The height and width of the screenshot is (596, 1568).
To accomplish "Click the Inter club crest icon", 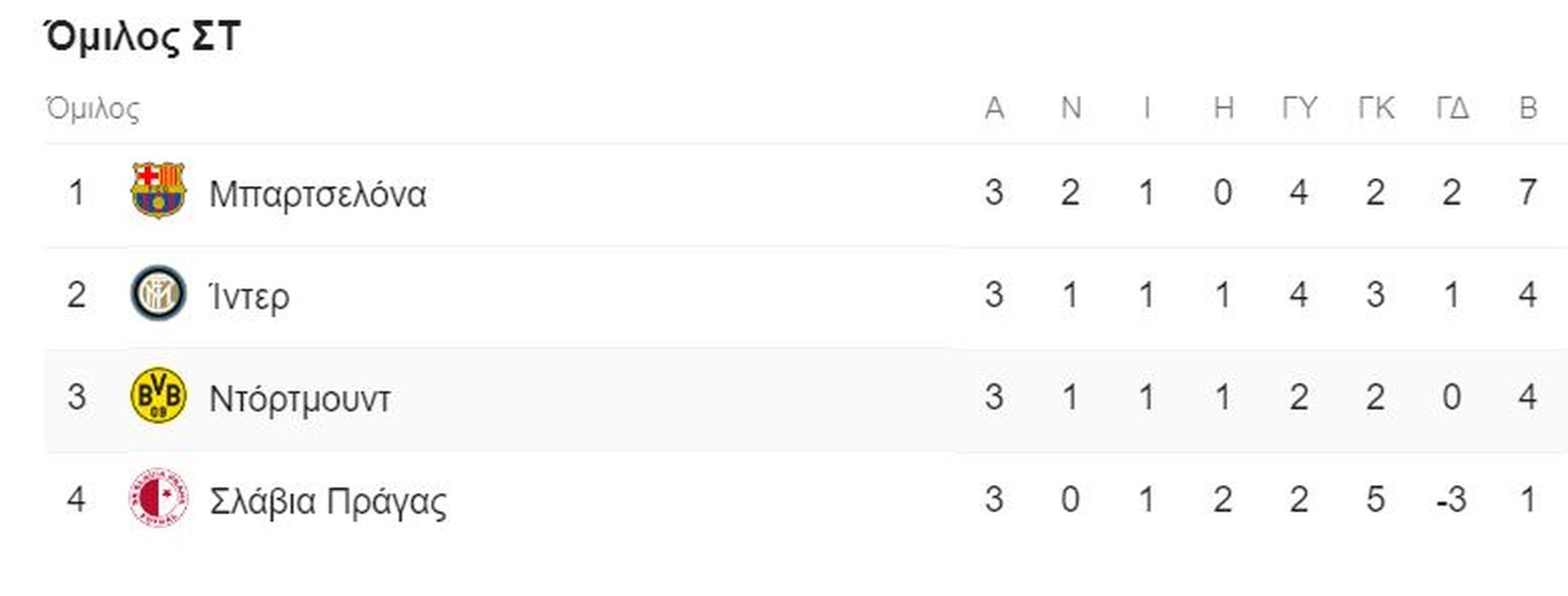I will [x=158, y=293].
